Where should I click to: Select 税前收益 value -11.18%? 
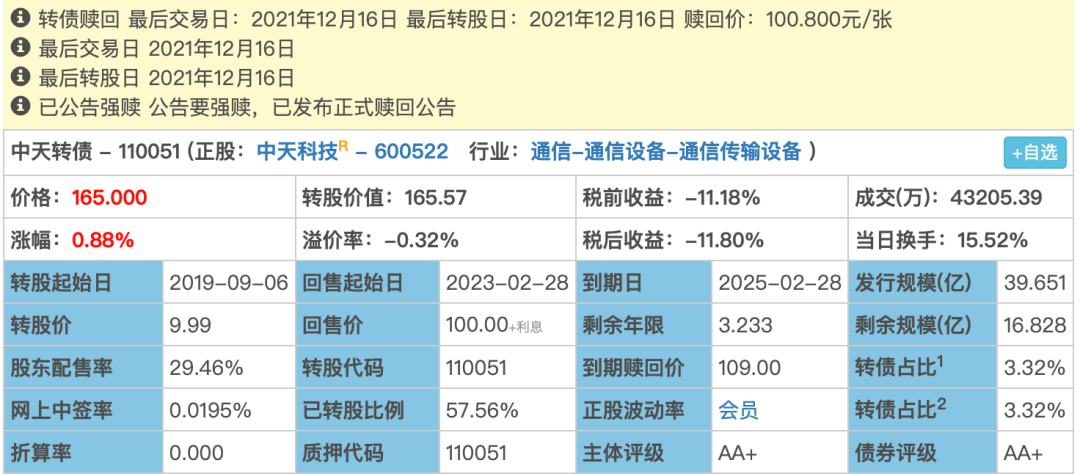[723, 198]
